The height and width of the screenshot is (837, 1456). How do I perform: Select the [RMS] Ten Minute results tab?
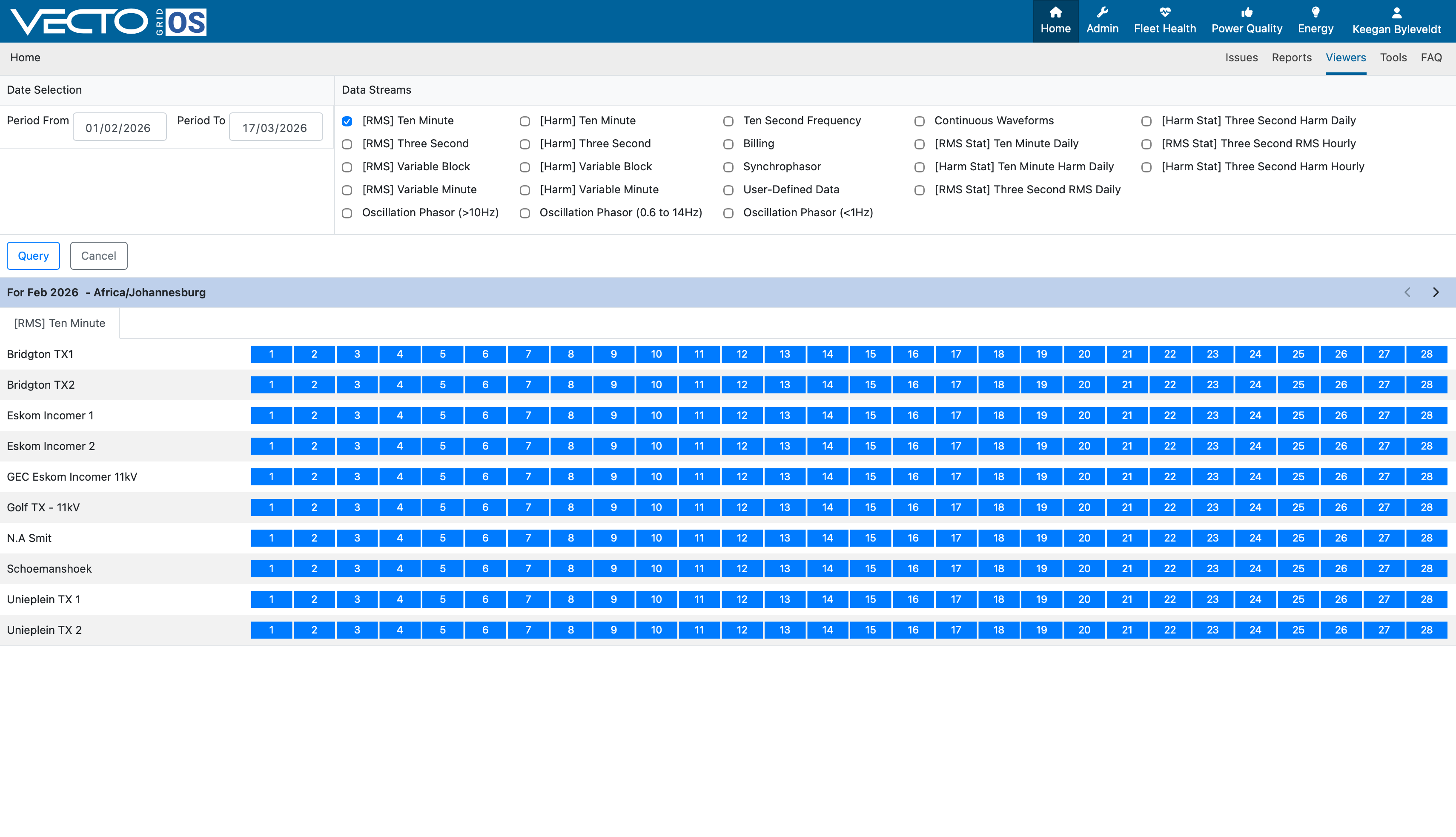[x=60, y=323]
